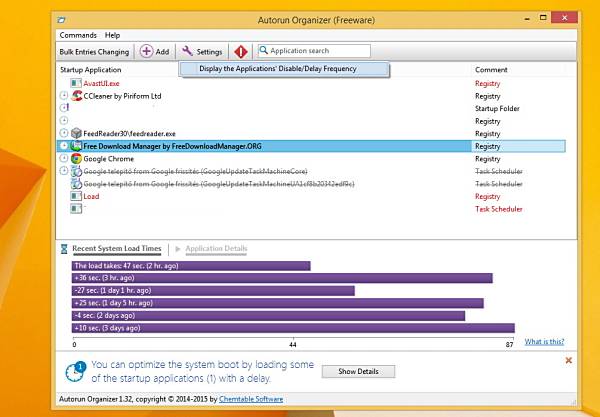Click the Application search field
Image resolution: width=600 pixels, height=417 pixels.
point(314,50)
